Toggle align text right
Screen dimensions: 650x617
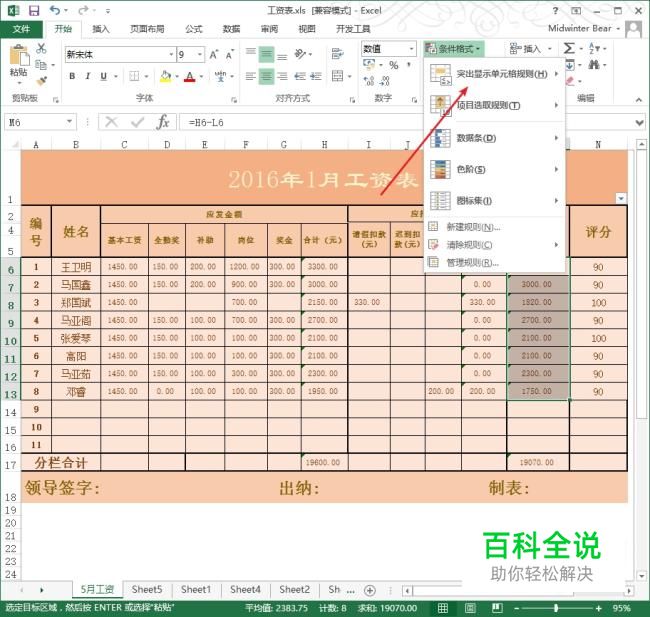(x=282, y=76)
